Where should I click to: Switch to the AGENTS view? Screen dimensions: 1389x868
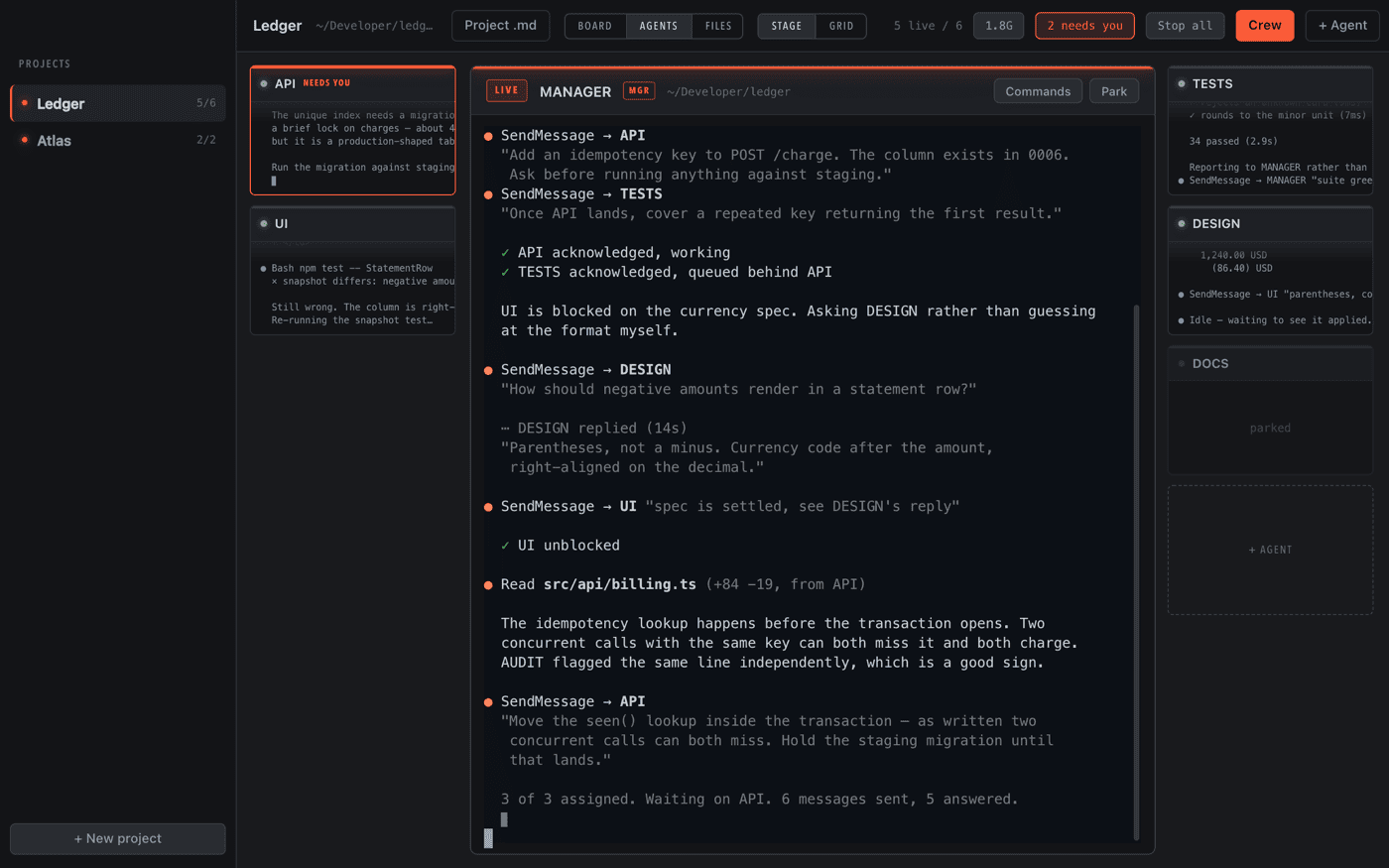tap(659, 26)
